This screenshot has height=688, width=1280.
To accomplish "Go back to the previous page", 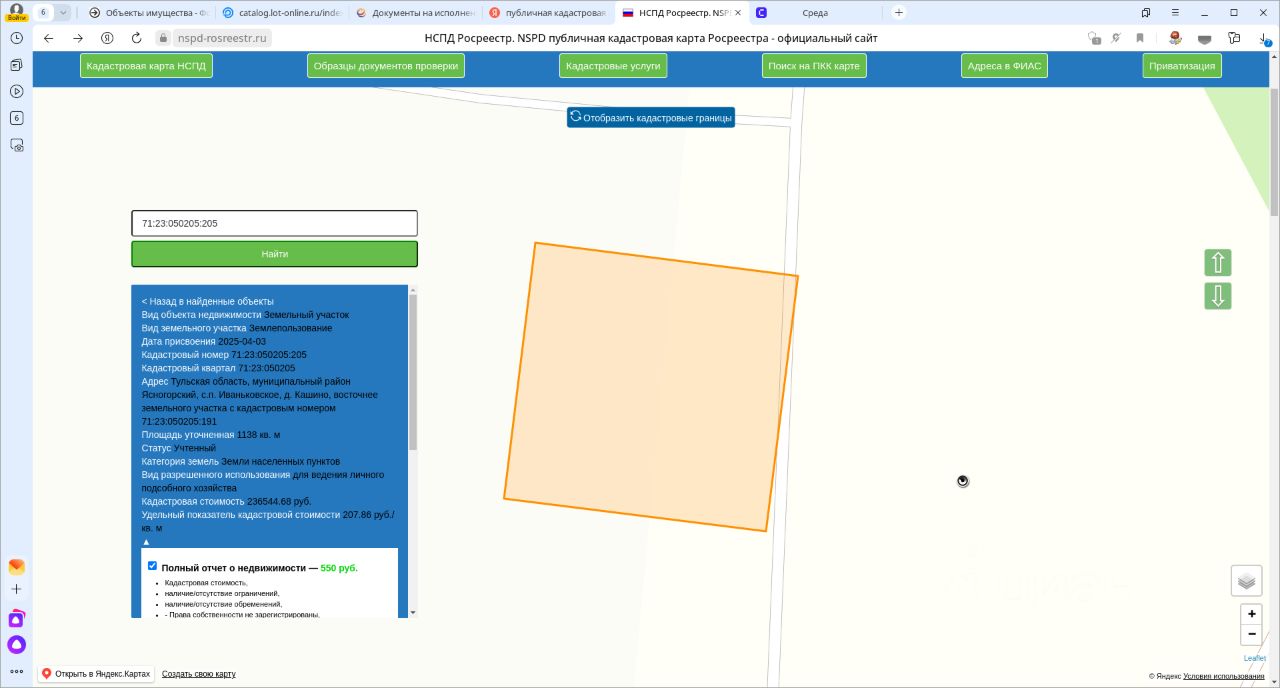I will click(x=48, y=38).
